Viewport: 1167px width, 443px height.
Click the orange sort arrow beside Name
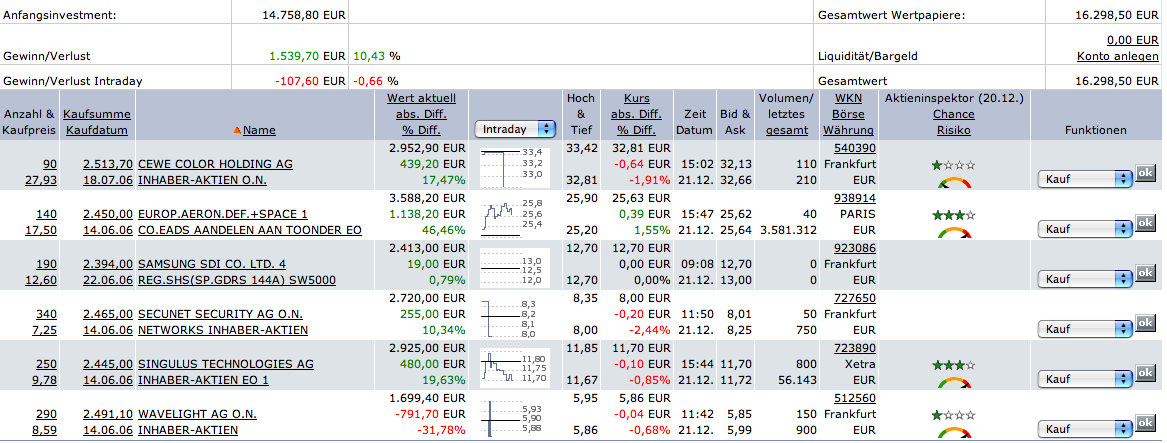(x=237, y=130)
